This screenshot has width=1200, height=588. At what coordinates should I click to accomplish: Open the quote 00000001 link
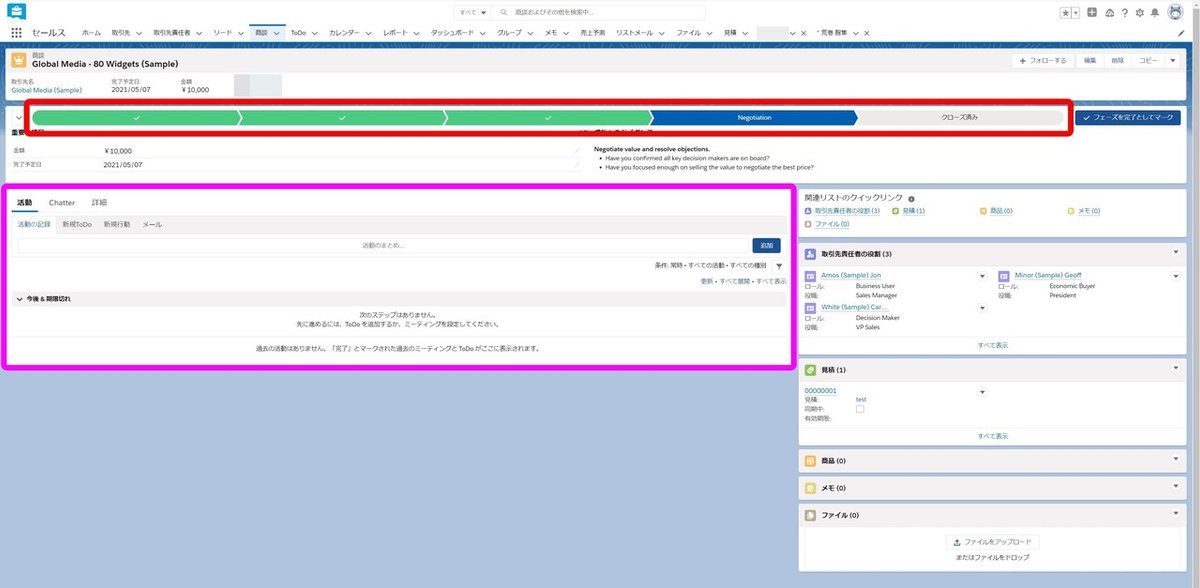tap(820, 391)
